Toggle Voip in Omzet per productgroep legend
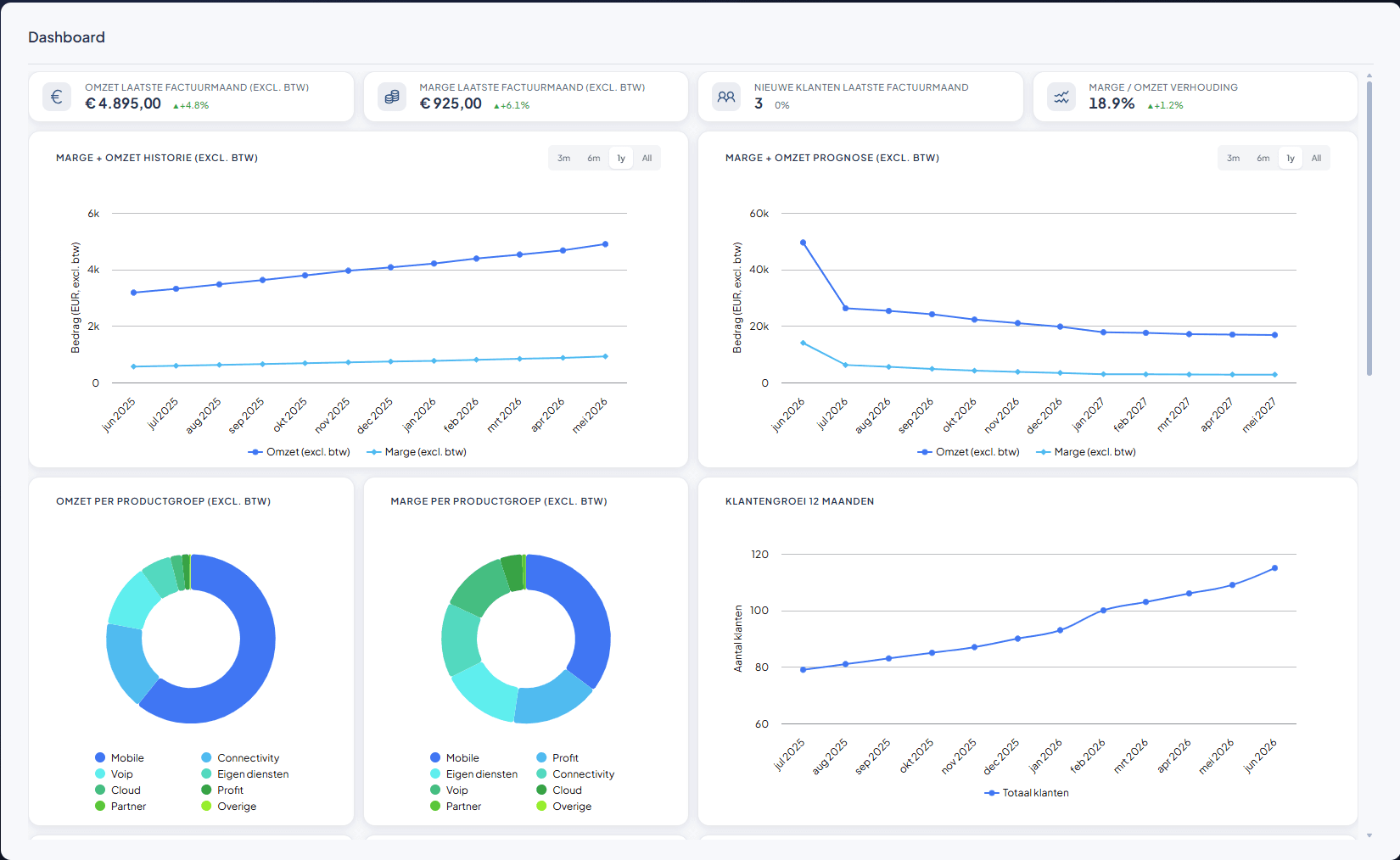This screenshot has height=860, width=1400. point(114,774)
